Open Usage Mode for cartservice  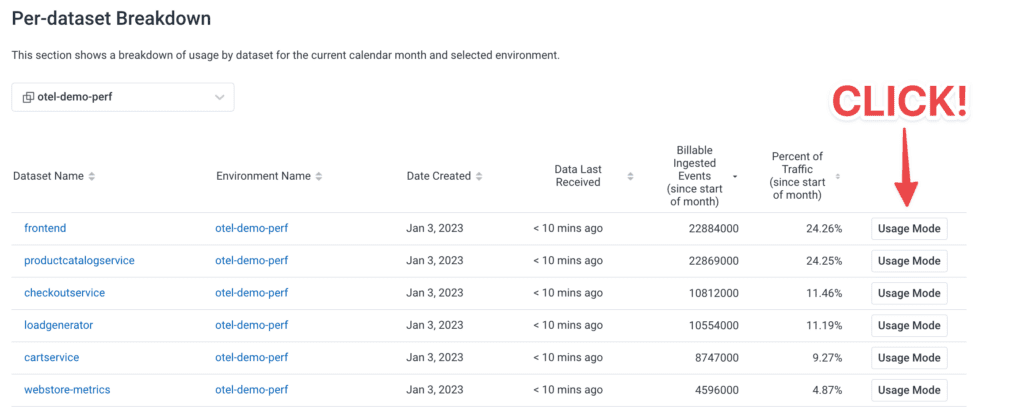click(x=909, y=358)
